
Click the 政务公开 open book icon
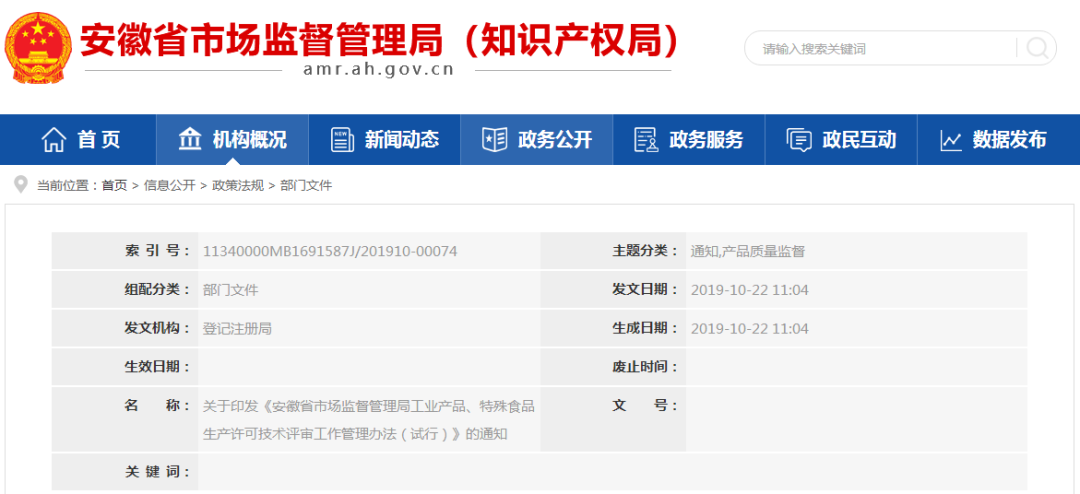click(495, 140)
